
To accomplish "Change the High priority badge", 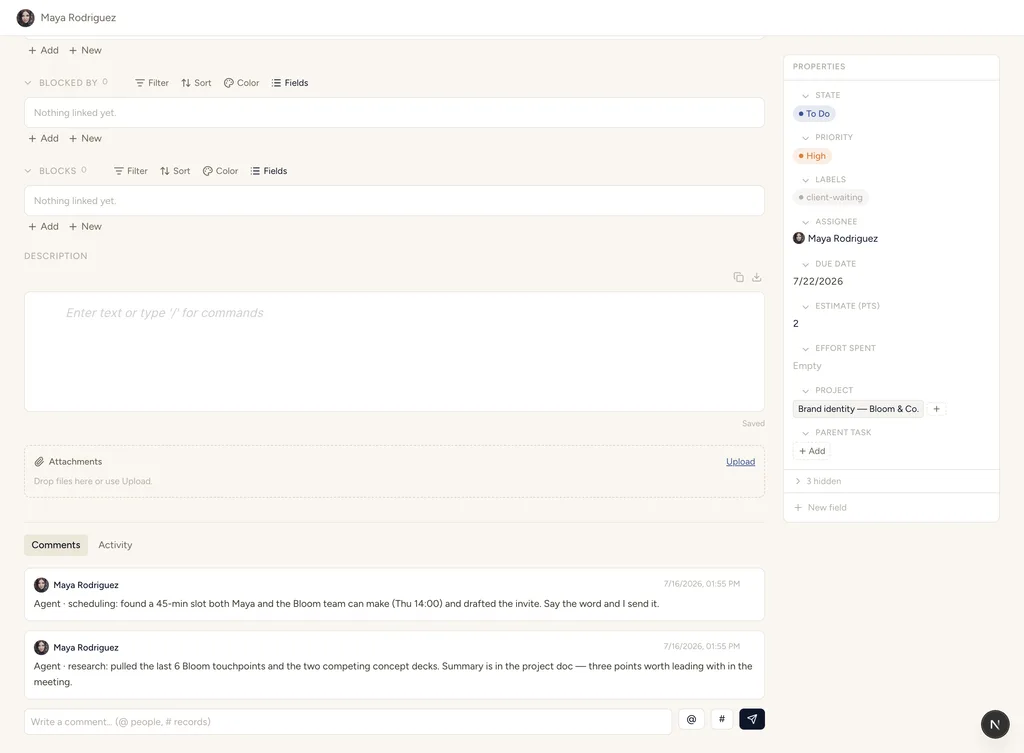I will point(812,155).
